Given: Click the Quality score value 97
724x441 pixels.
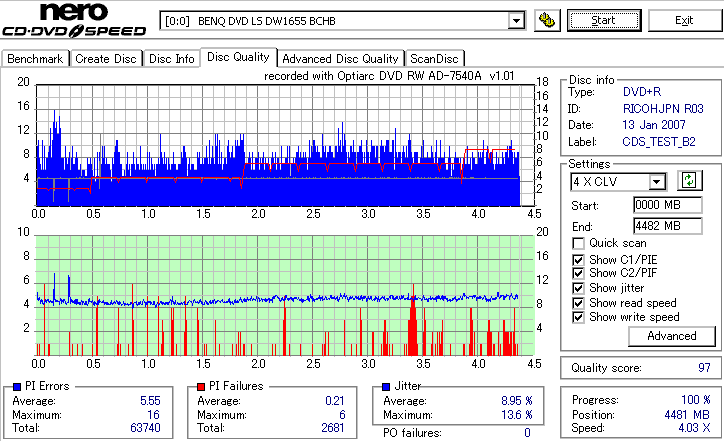Looking at the screenshot, I should pos(704,368).
